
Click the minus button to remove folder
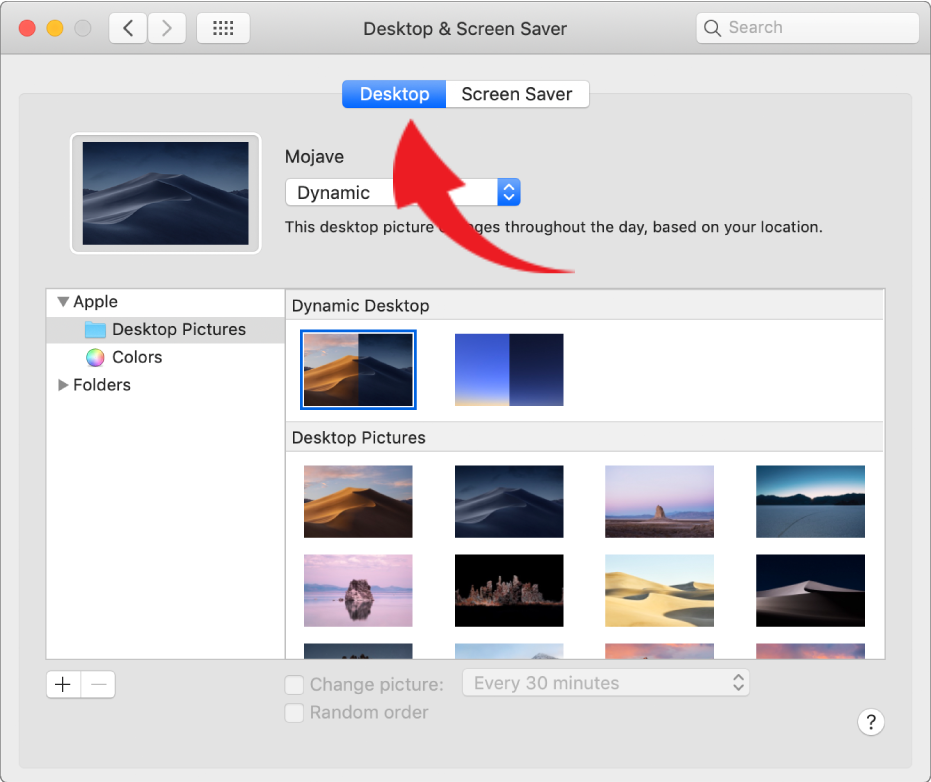pos(98,684)
